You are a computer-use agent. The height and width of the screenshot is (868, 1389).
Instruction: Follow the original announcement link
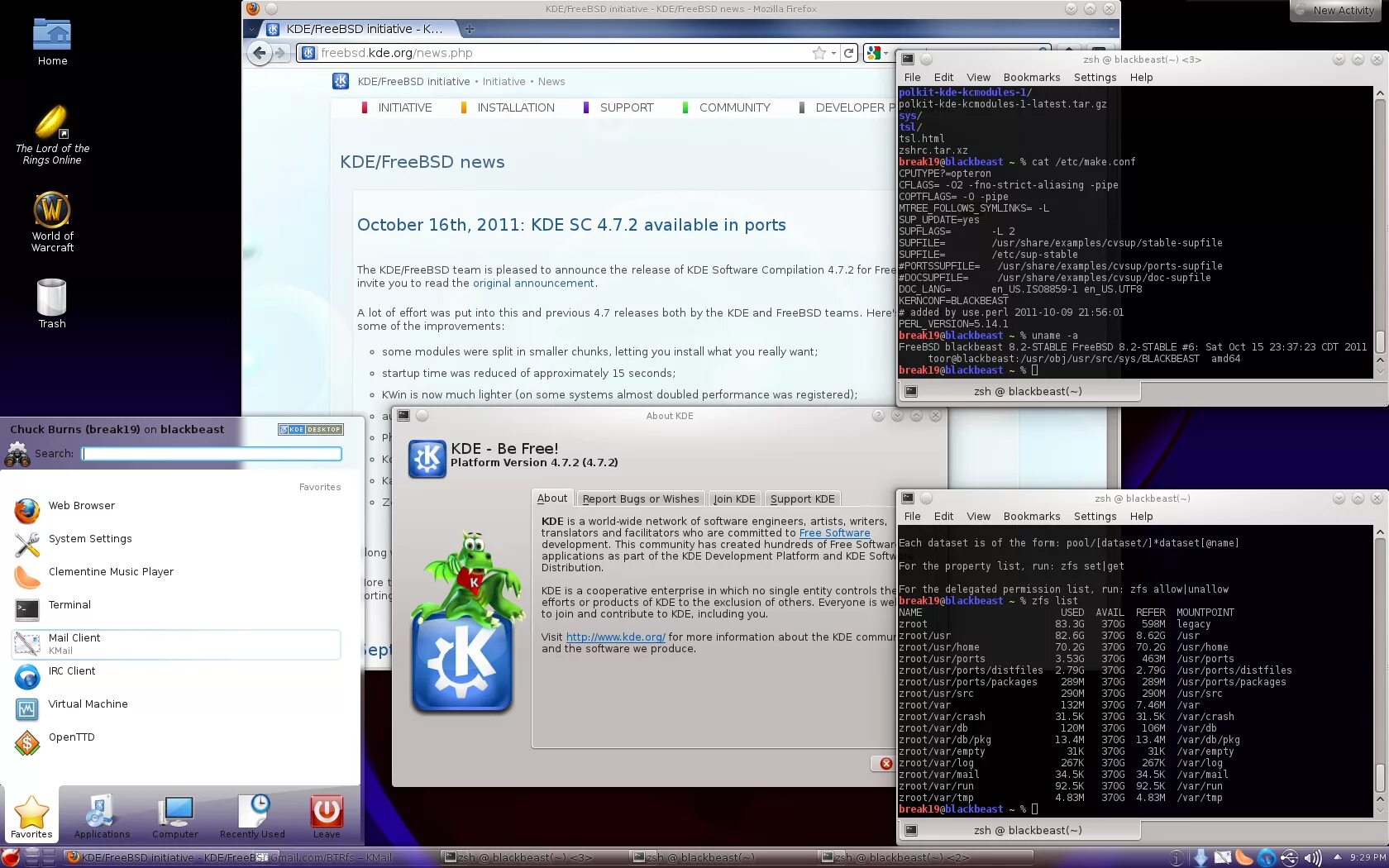[533, 283]
